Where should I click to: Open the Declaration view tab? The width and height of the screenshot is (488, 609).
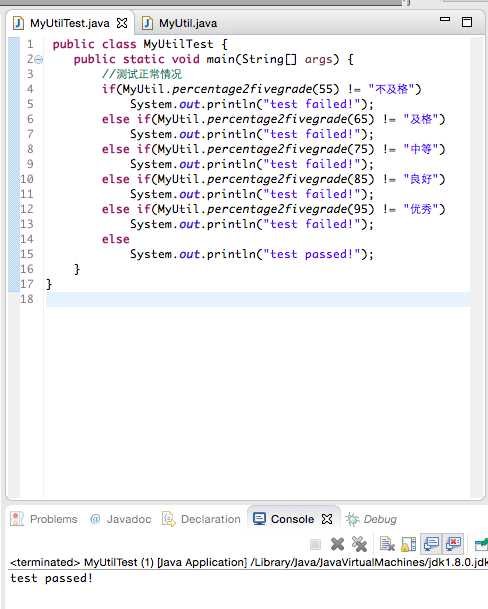click(201, 519)
